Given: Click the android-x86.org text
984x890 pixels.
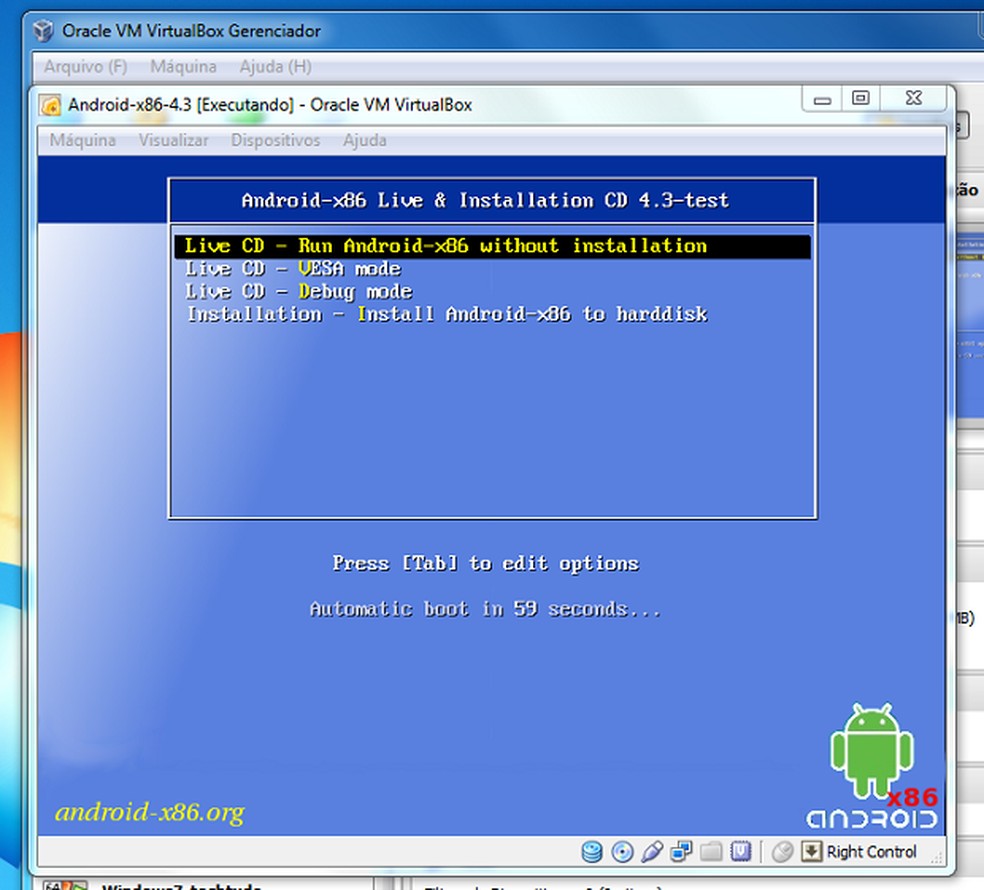Looking at the screenshot, I should point(149,812).
